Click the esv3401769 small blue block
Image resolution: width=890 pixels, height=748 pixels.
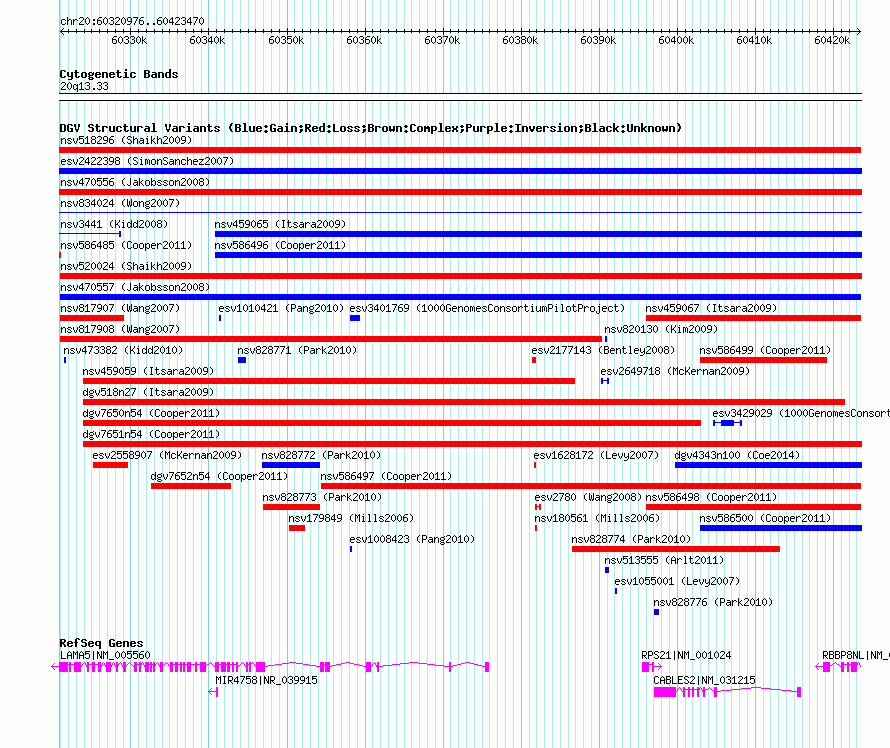tap(355, 318)
